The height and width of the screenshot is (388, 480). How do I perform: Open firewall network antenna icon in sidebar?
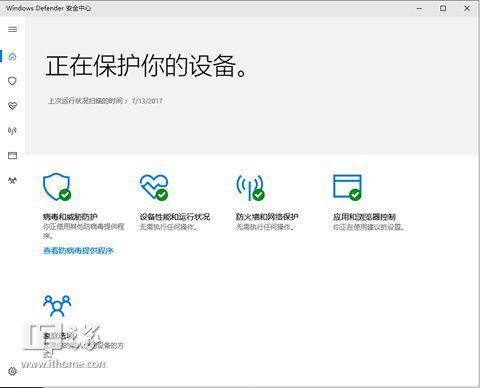click(12, 131)
